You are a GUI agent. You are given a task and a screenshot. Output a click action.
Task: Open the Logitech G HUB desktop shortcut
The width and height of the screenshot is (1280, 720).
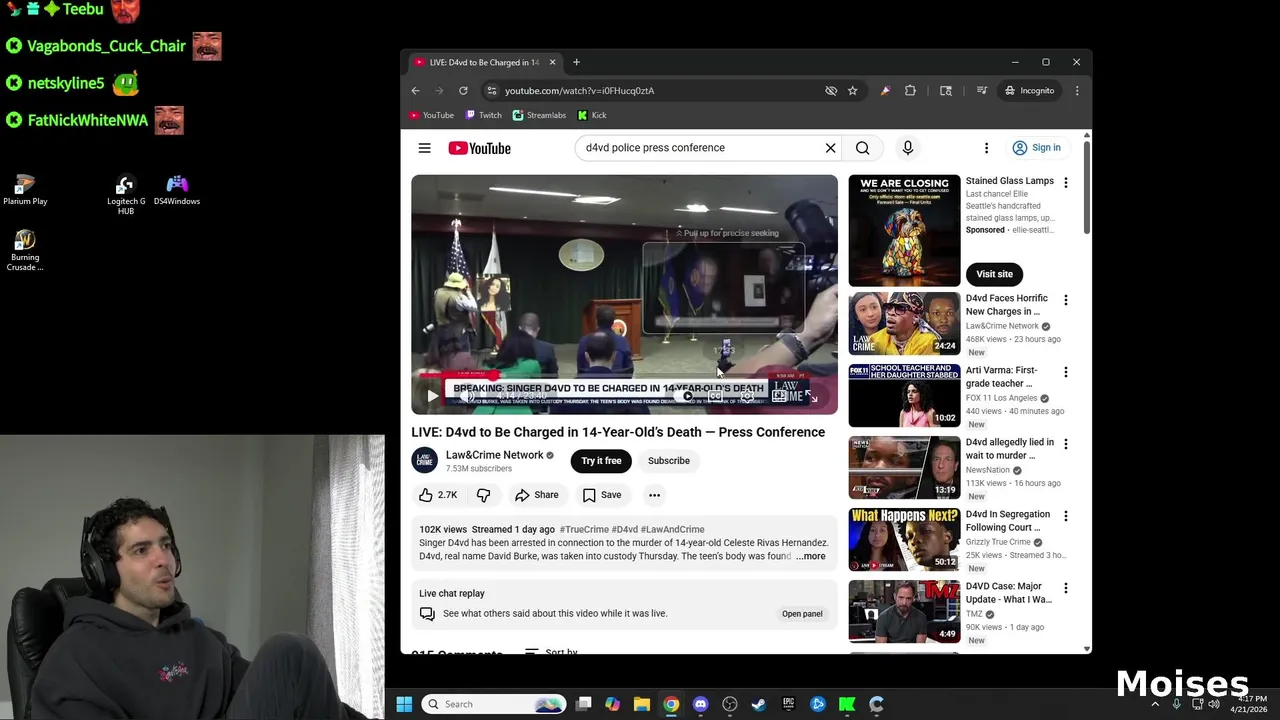(x=126, y=195)
